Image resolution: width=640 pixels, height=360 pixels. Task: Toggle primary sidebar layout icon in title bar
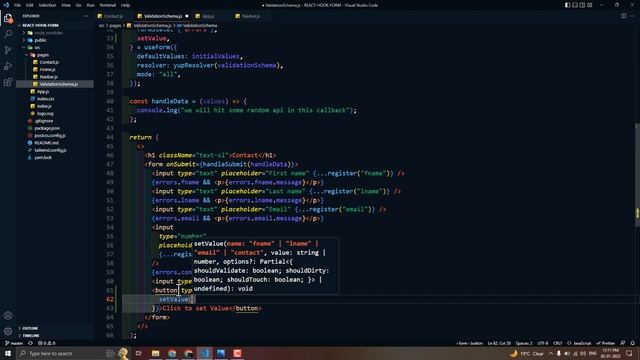point(567,5)
